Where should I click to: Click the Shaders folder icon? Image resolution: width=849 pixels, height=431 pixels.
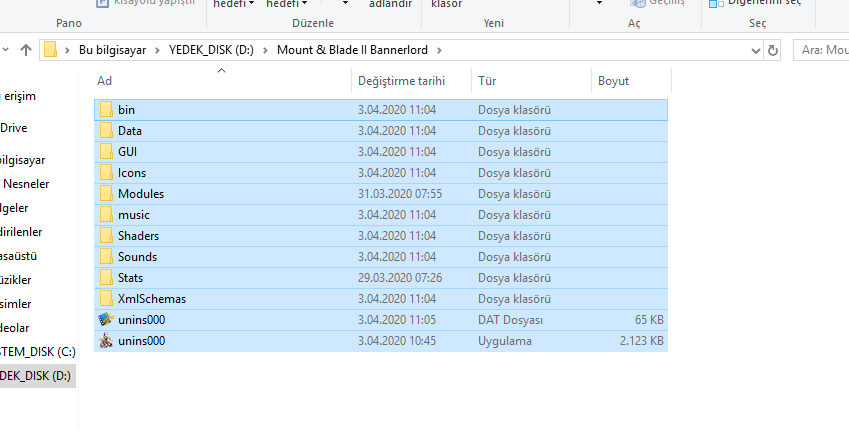pos(106,236)
